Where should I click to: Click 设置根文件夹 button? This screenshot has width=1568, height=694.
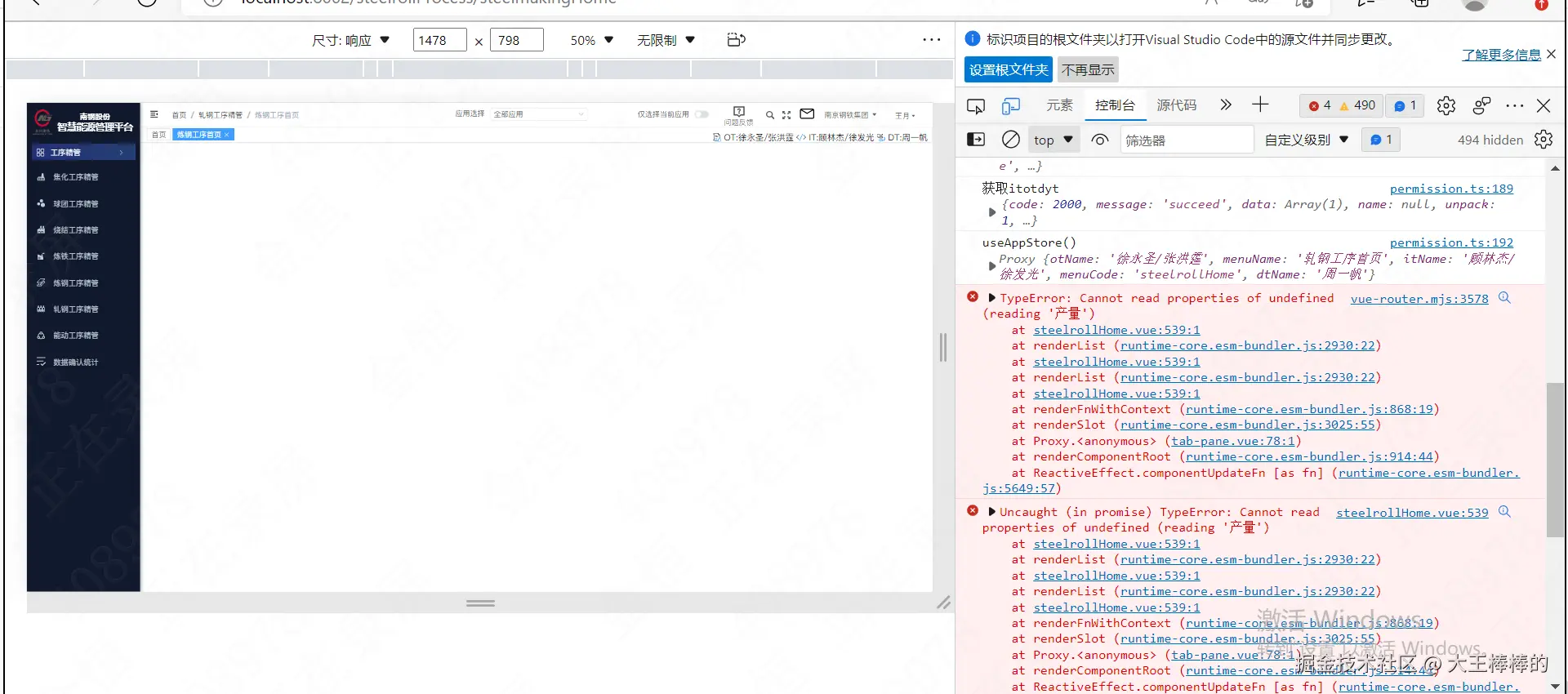click(x=1009, y=69)
